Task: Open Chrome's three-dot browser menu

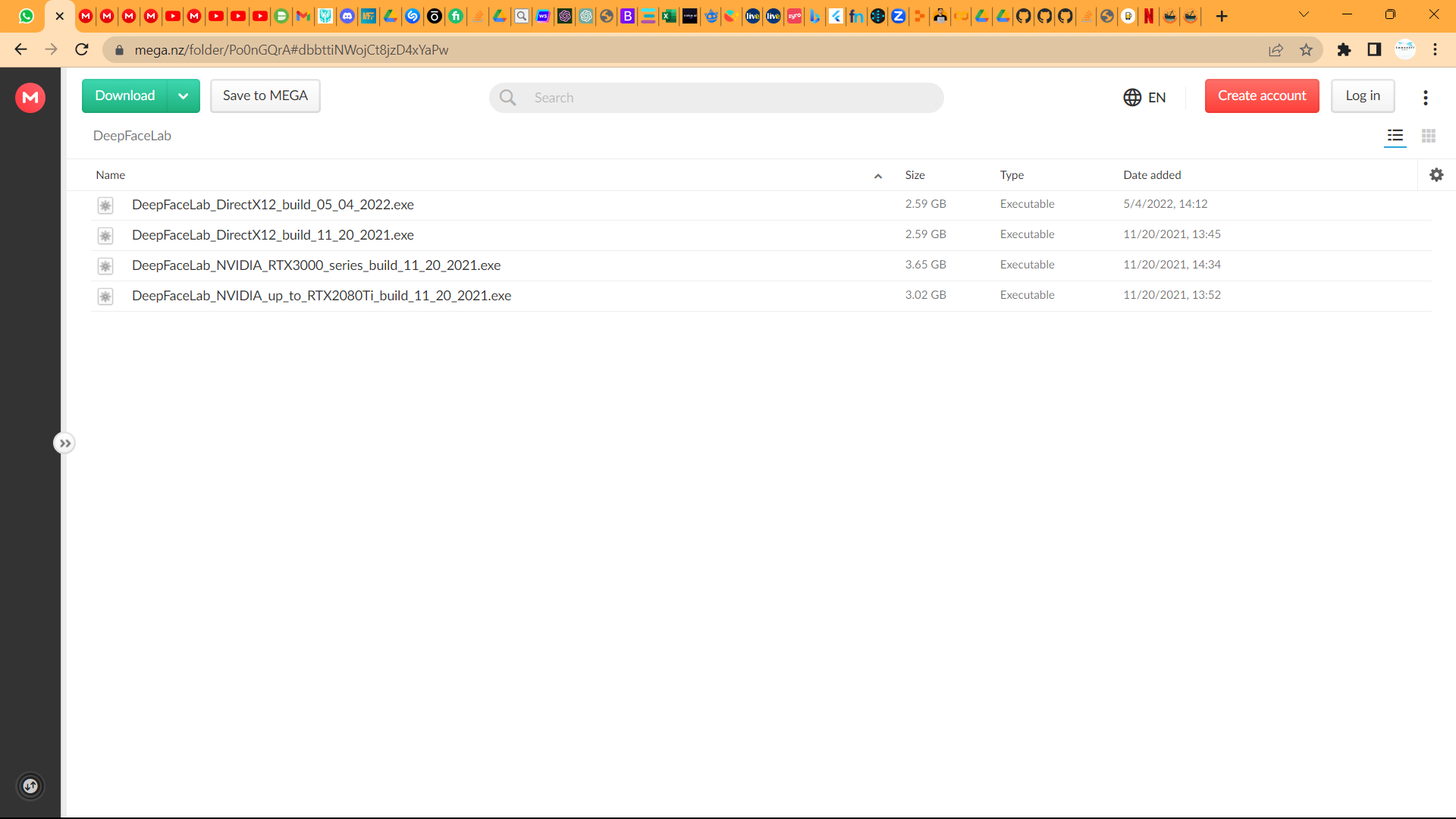Action: pyautogui.click(x=1435, y=49)
